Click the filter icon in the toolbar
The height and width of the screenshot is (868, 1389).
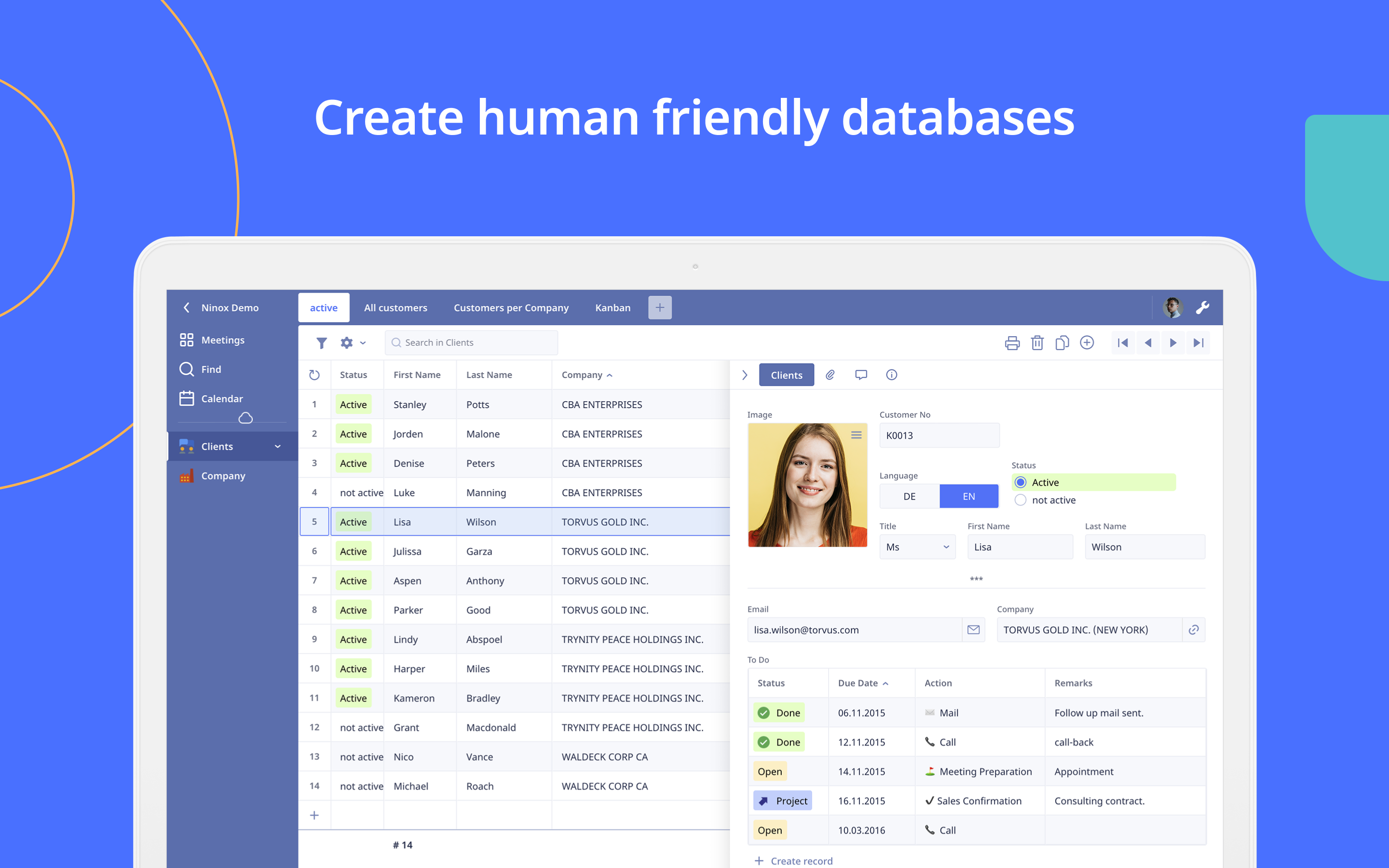pos(321,343)
